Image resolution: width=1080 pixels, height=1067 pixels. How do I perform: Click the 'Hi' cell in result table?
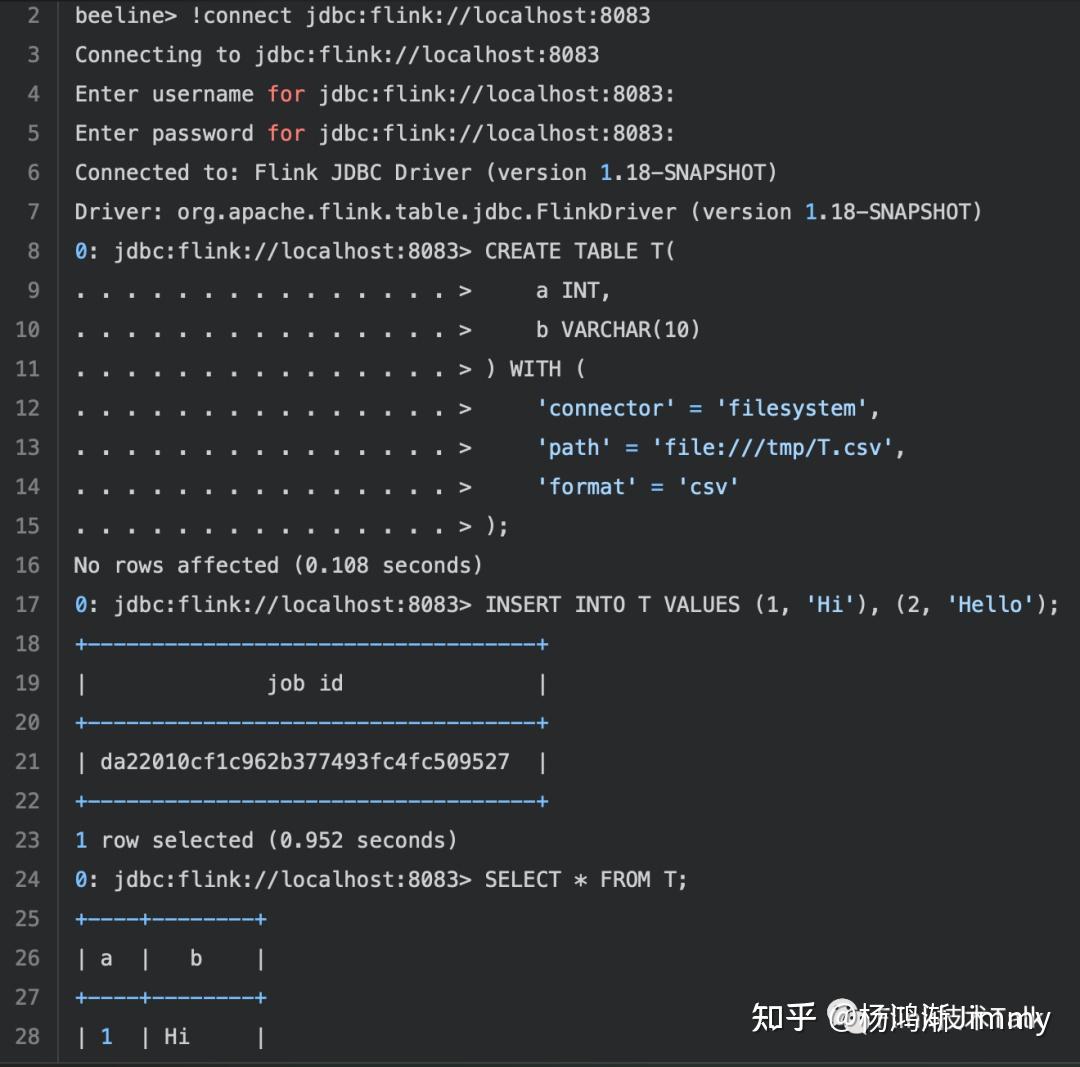(x=176, y=1036)
